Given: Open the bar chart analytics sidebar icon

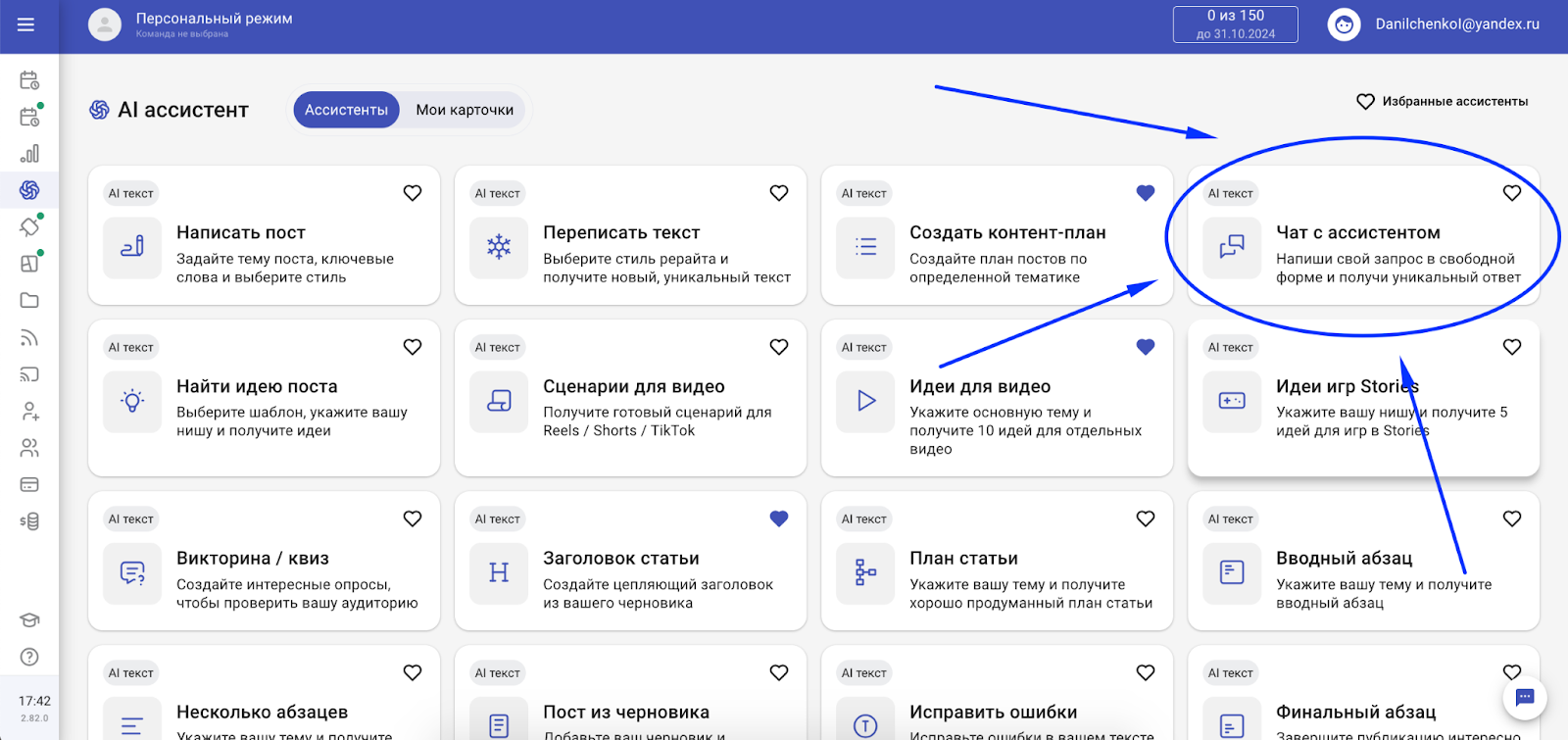Looking at the screenshot, I should (x=29, y=154).
